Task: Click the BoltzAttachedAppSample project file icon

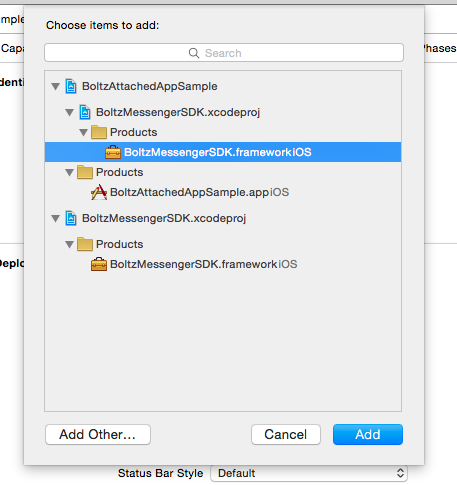Action: 71,86
